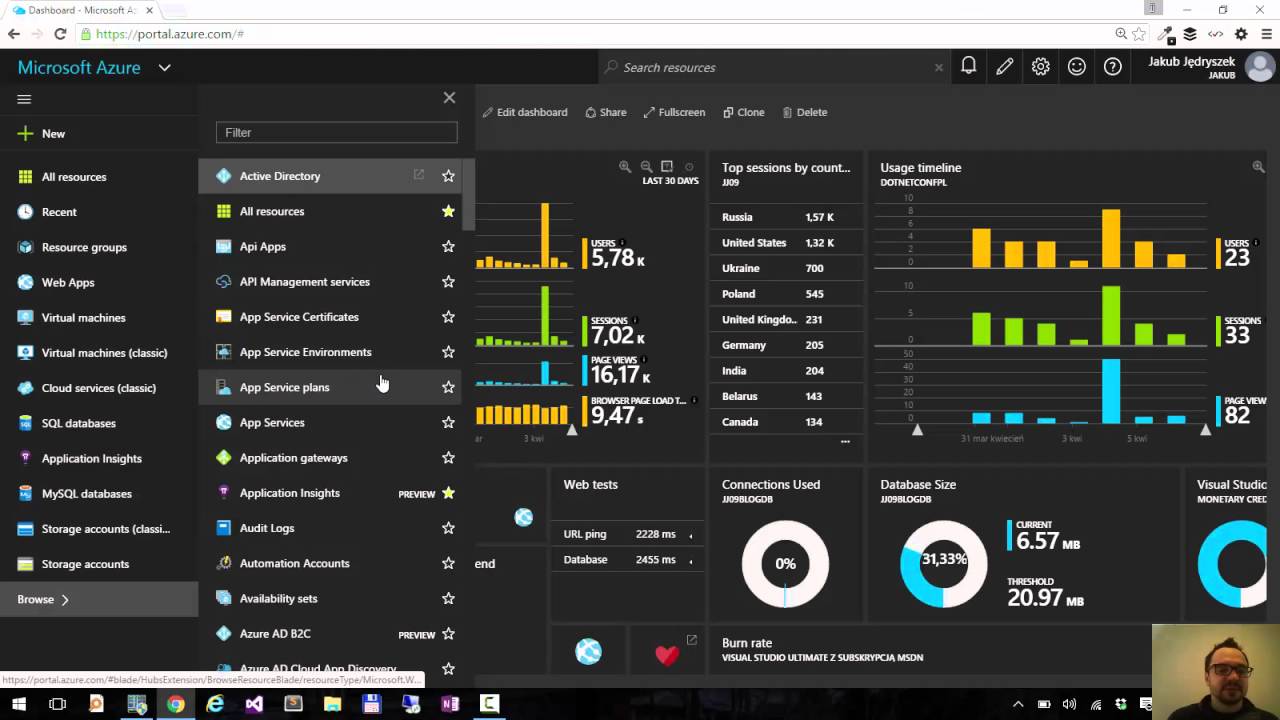Click the Connections Used donut chart
The height and width of the screenshot is (720, 1280).
(785, 563)
